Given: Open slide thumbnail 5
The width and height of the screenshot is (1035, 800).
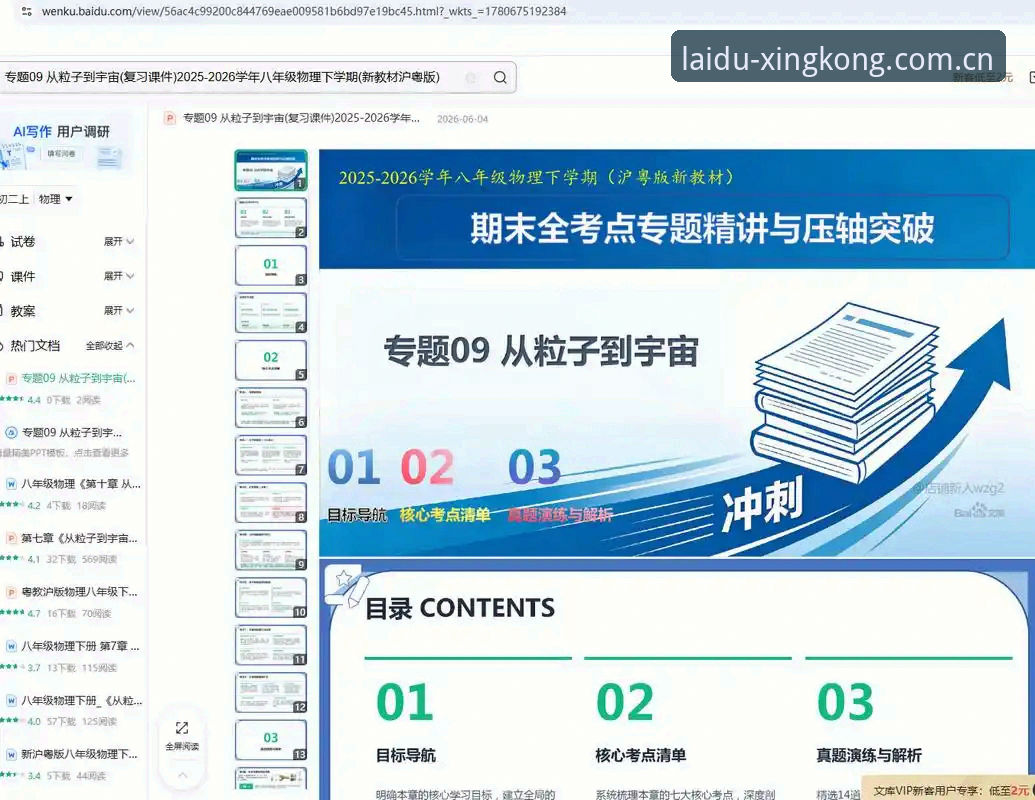Looking at the screenshot, I should coord(271,360).
